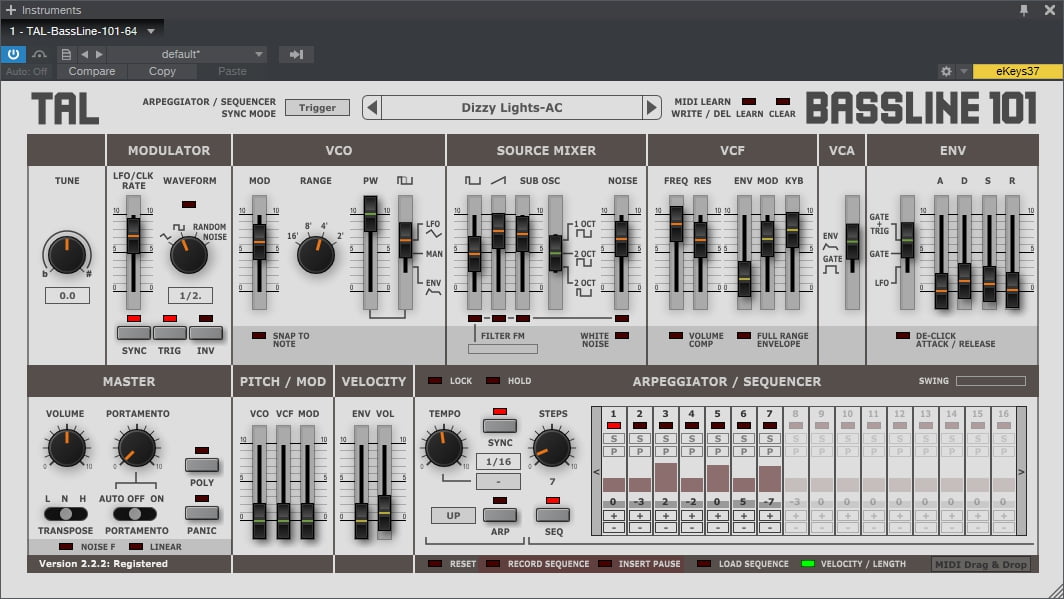Subtract one from sequencer step 1 note
The width and height of the screenshot is (1064, 599).
(x=613, y=527)
